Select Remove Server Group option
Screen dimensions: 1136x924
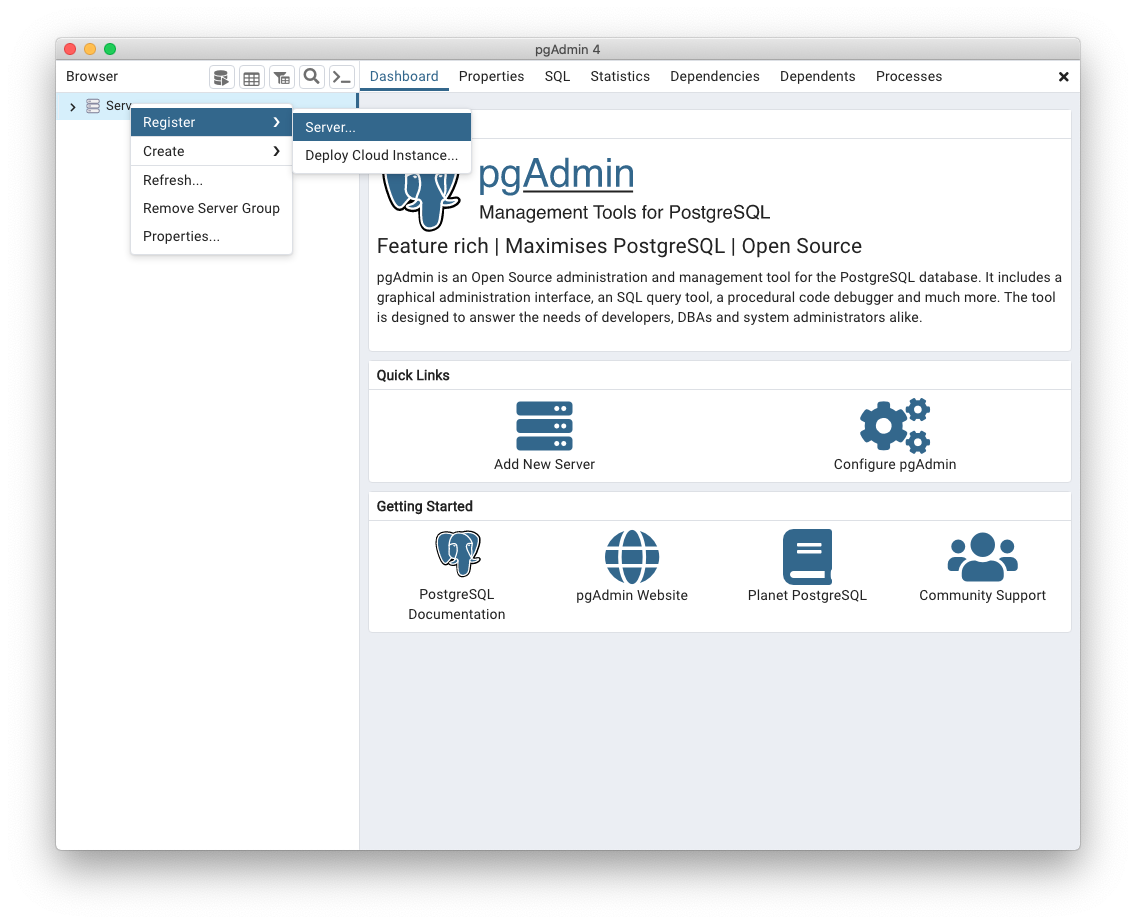[x=211, y=208]
